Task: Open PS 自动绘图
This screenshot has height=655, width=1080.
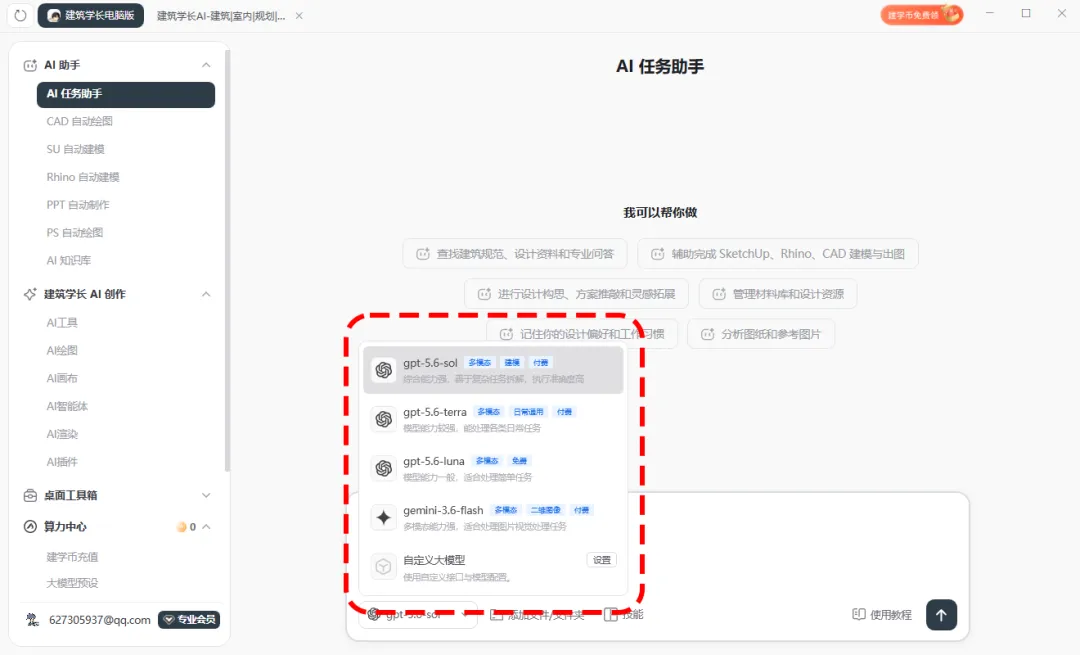Action: pos(74,233)
